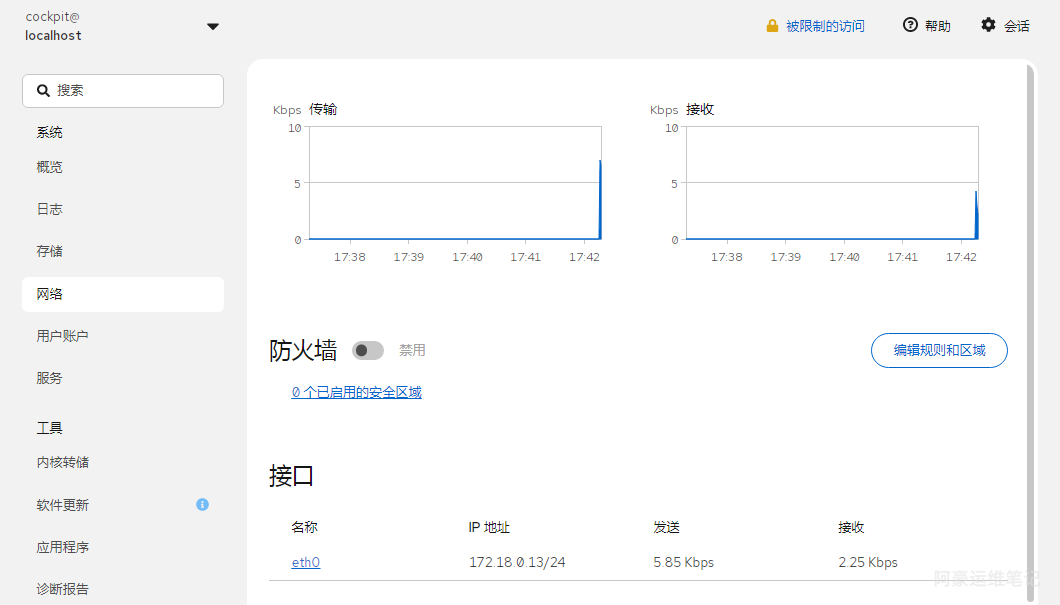Click the 防火墙 heading
1060x605 pixels.
coord(303,351)
